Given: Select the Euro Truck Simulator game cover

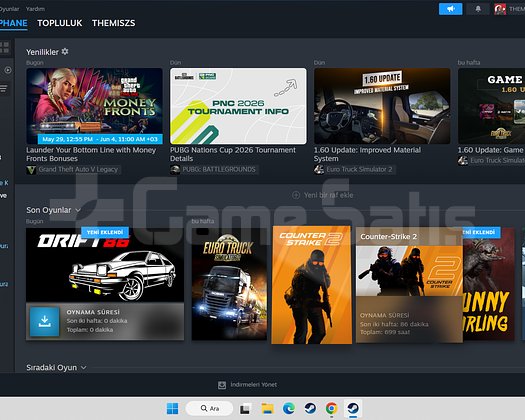Looking at the screenshot, I should coord(229,284).
